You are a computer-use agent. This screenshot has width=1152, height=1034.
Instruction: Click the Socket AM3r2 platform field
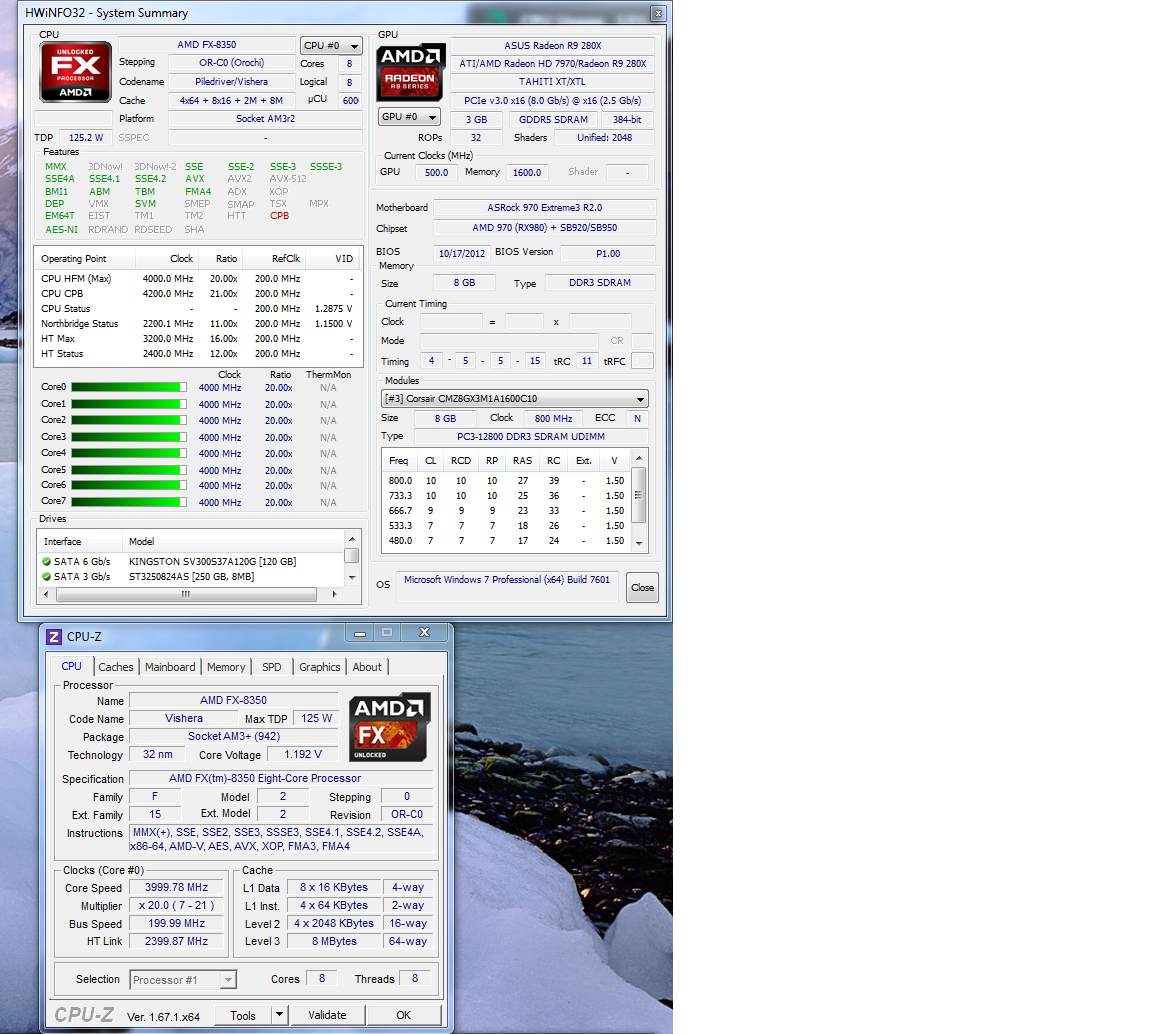[x=265, y=118]
